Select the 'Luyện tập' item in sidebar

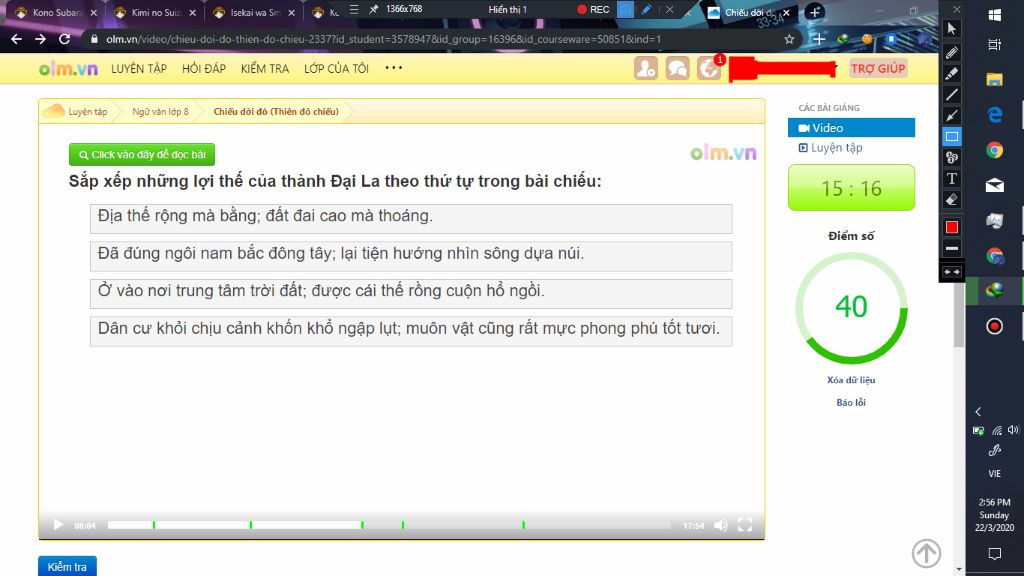point(831,148)
